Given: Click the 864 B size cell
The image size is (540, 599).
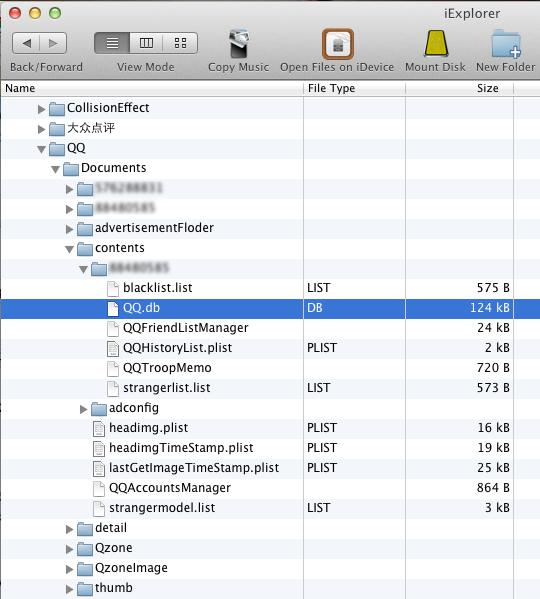Looking at the screenshot, I should (x=459, y=488).
